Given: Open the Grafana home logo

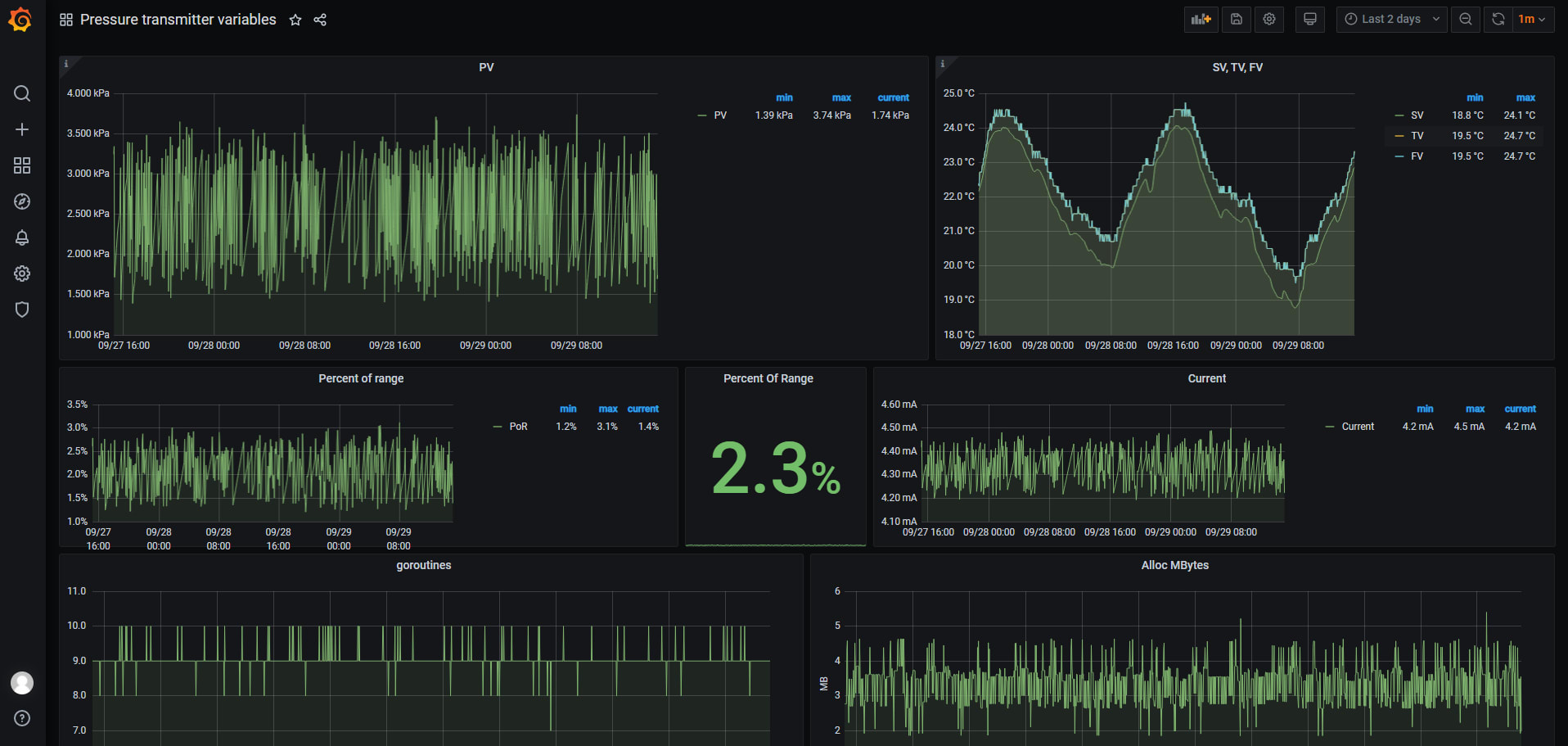Looking at the screenshot, I should 20,20.
